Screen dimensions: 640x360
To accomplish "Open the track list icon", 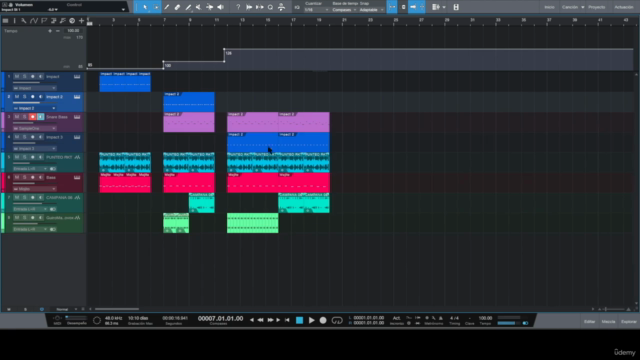I will tap(5, 20).
